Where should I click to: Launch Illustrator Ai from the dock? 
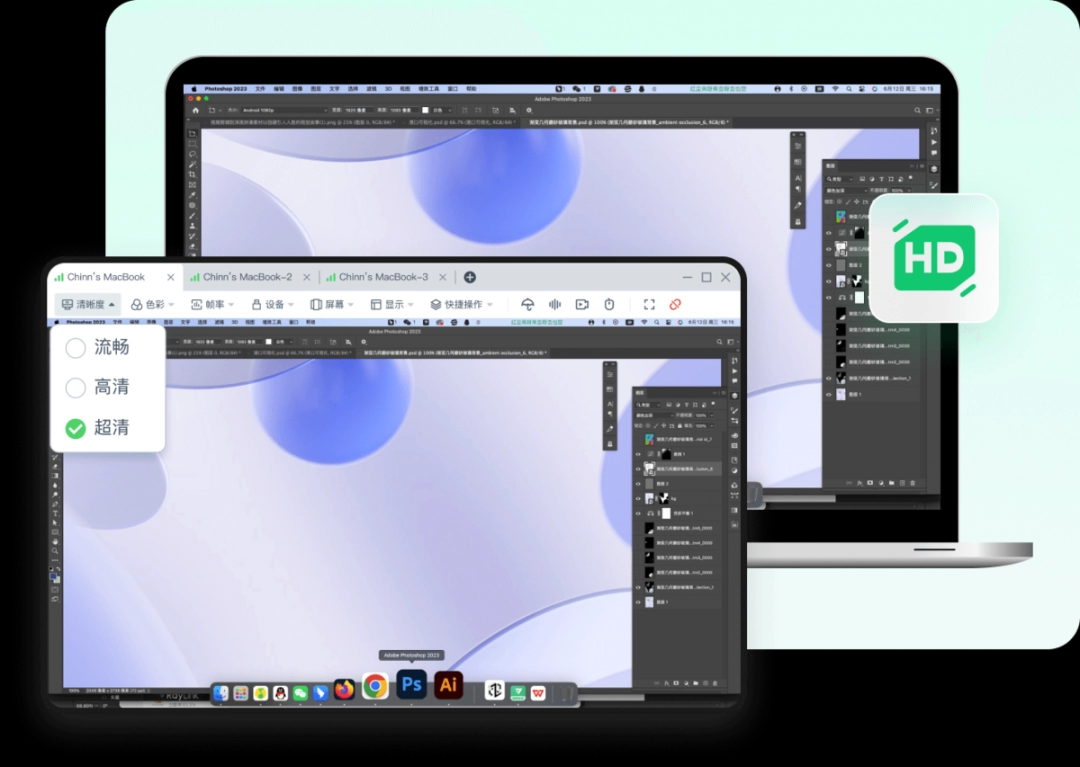click(448, 684)
